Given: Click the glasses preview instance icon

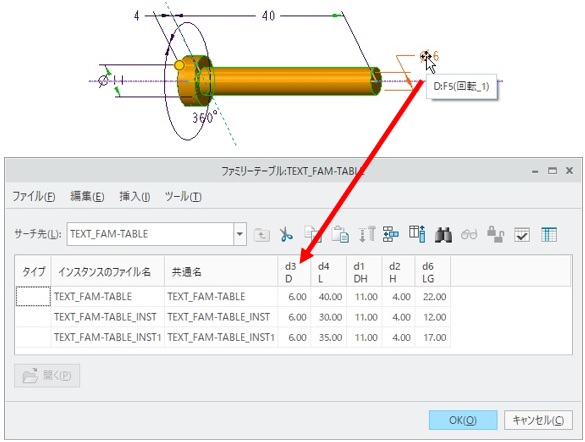Looking at the screenshot, I should point(469,235).
